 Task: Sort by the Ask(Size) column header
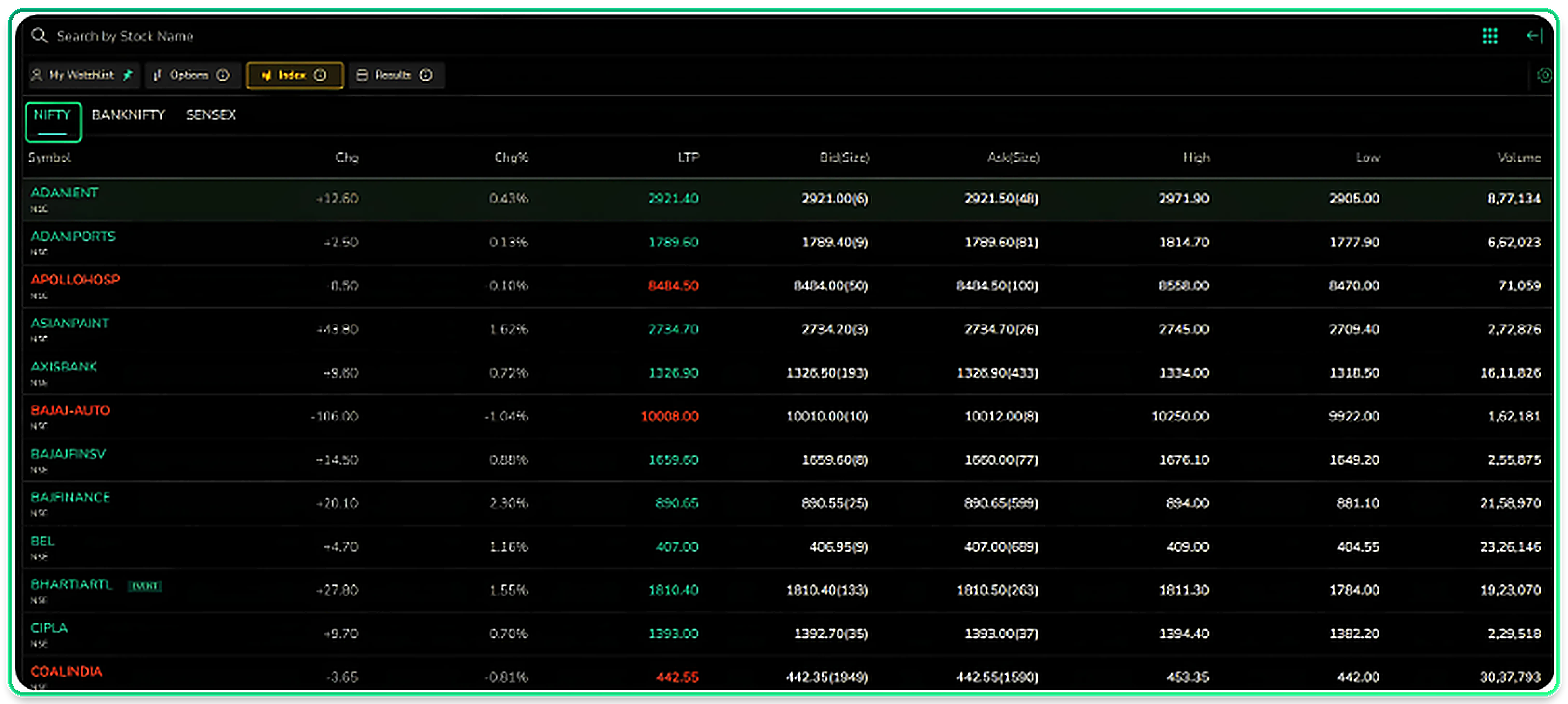(1013, 158)
